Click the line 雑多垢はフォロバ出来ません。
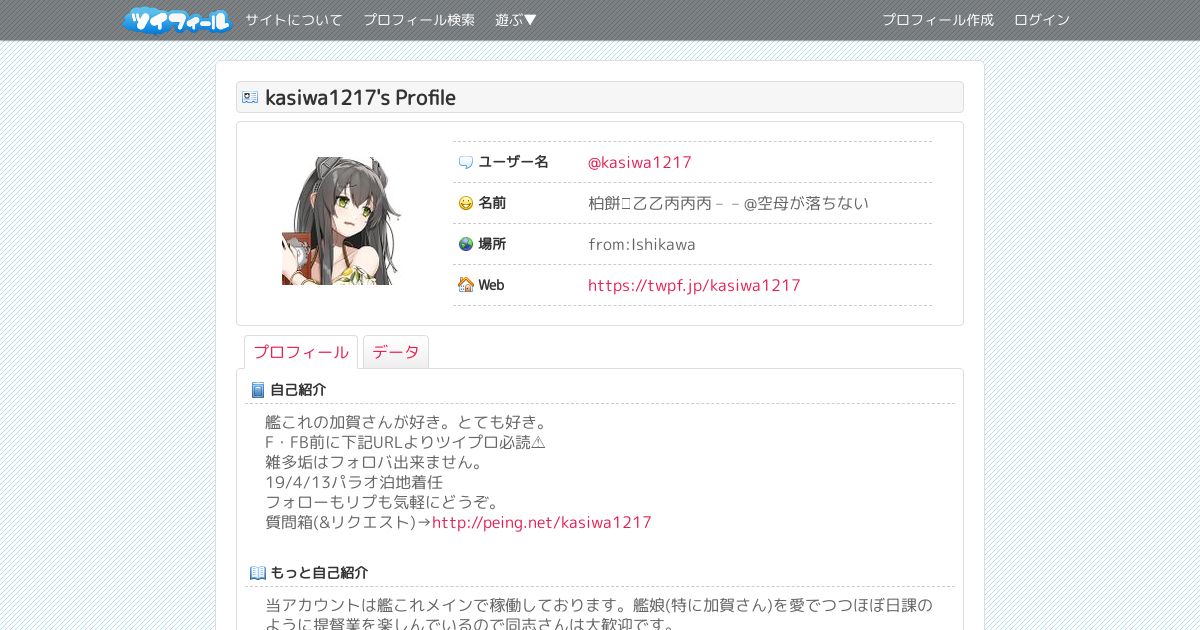The image size is (1200, 630). point(375,462)
